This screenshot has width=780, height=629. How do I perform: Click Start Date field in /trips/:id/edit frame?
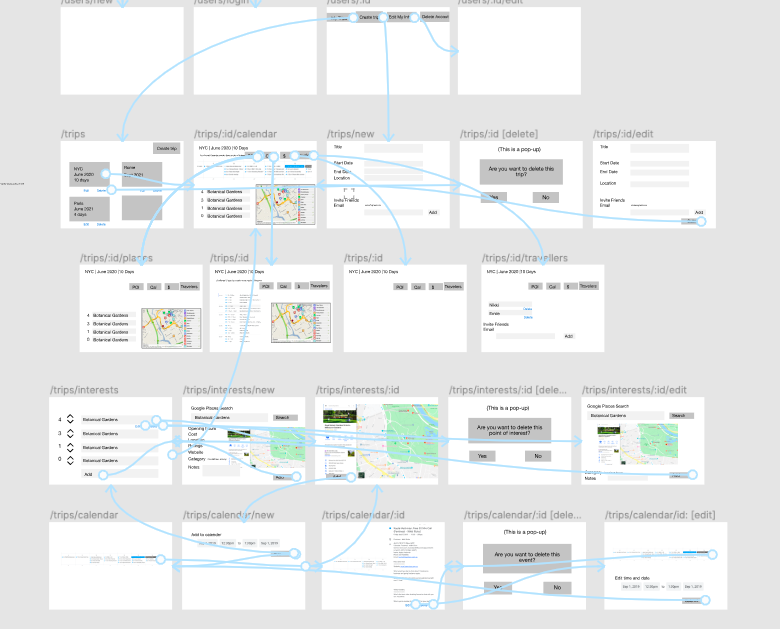[660, 164]
